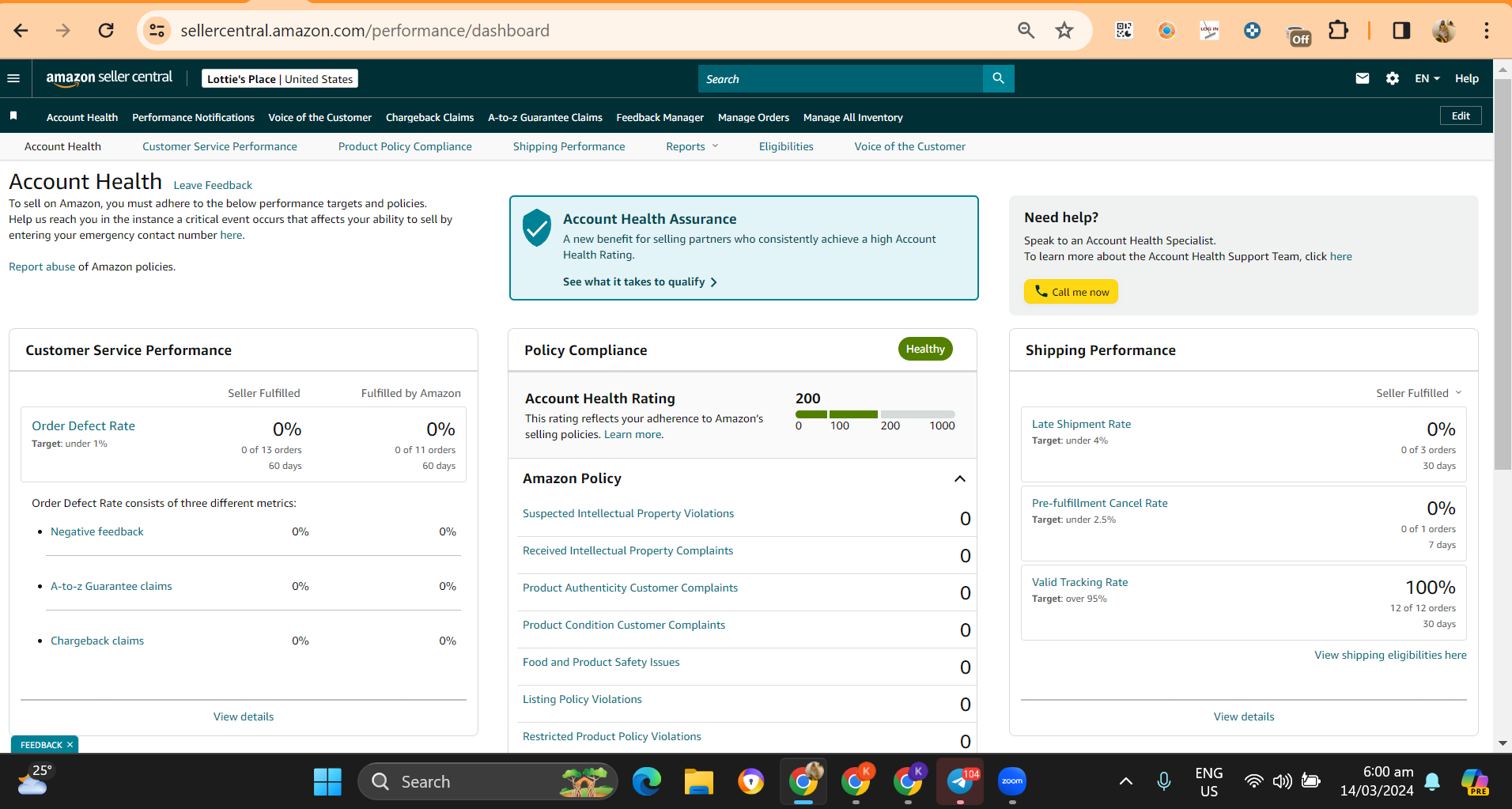Open Telegram from the taskbar
Viewport: 1512px width, 809px height.
point(960,782)
